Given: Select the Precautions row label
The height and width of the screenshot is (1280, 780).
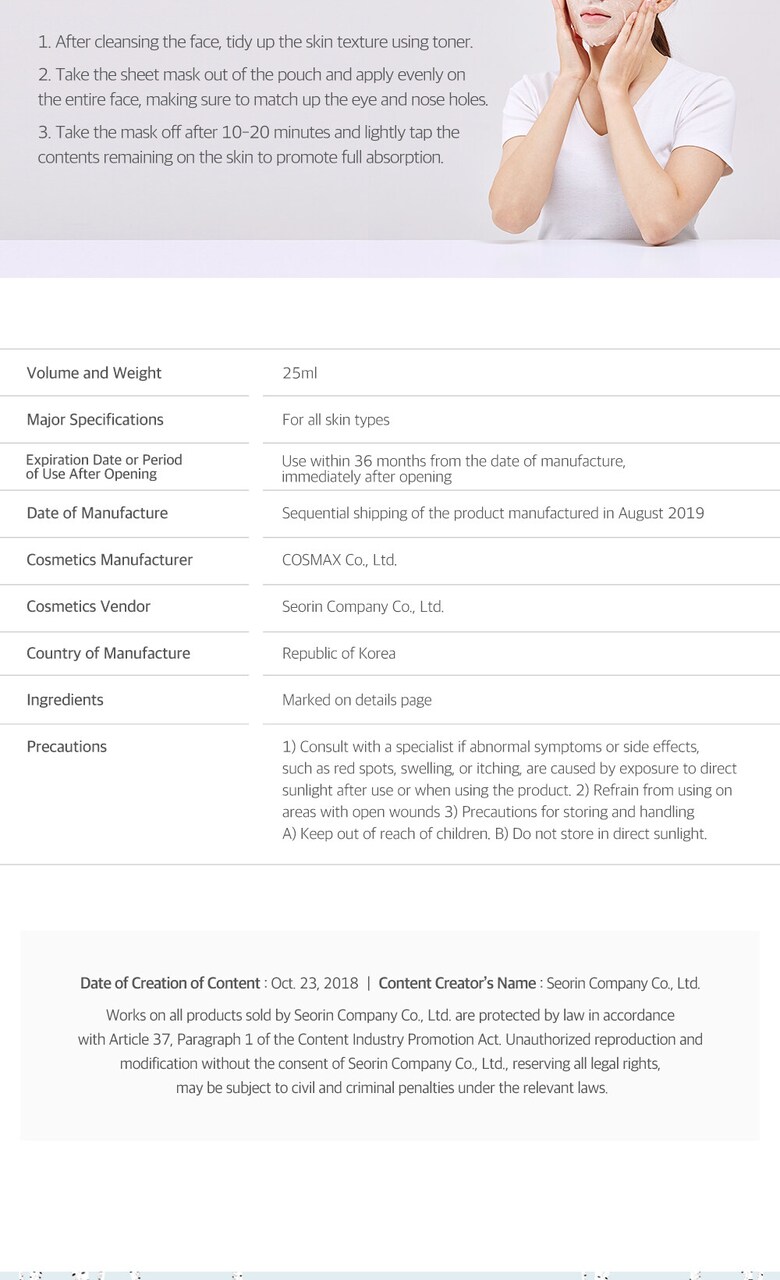Looking at the screenshot, I should 66,747.
